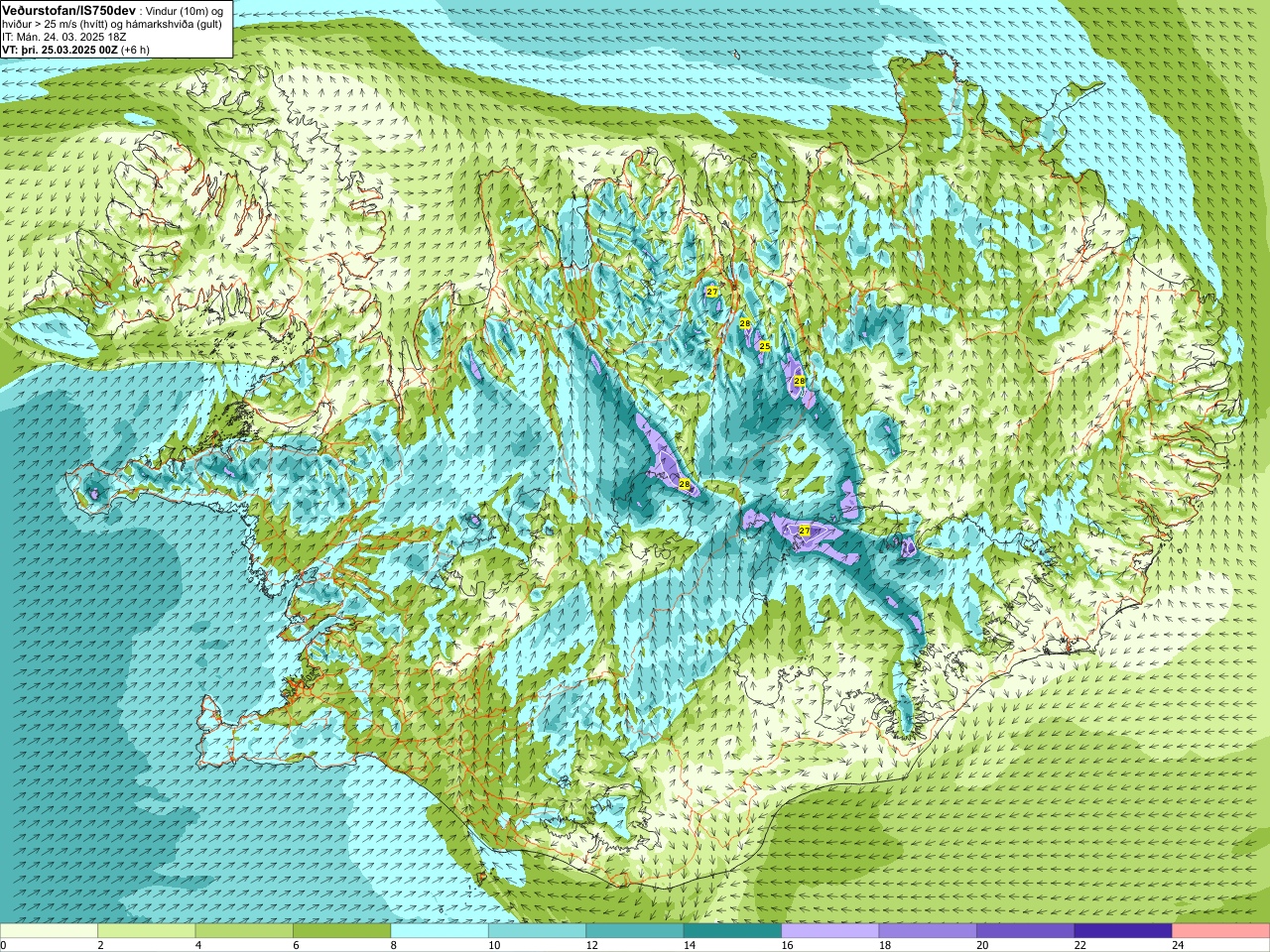Click the yellow '25' gust label
This screenshot has width=1270, height=952.
[764, 346]
